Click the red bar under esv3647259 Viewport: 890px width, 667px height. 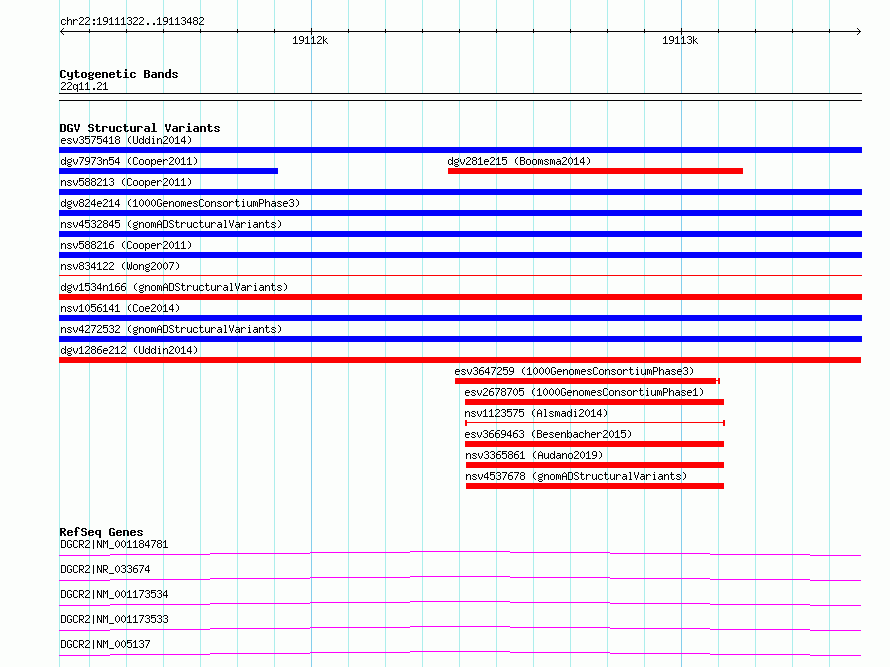click(x=587, y=381)
